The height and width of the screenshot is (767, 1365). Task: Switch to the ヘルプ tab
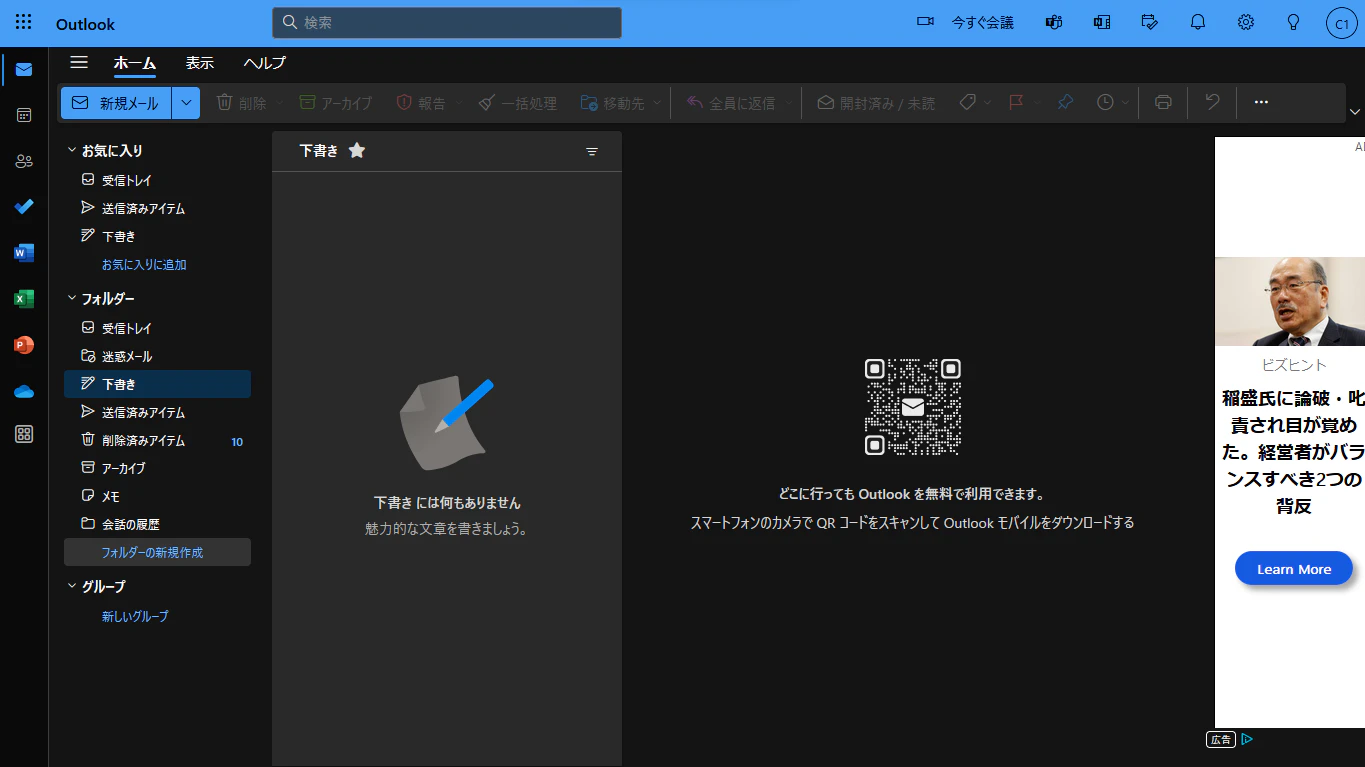tap(265, 63)
